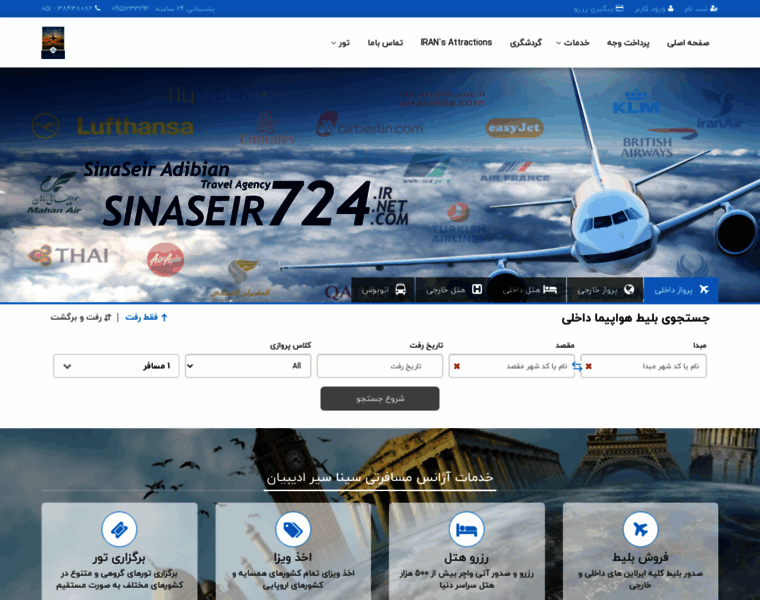Open ticket sales (فروش بلیط) heading
Viewport: 760px width, 600px height.
point(640,558)
